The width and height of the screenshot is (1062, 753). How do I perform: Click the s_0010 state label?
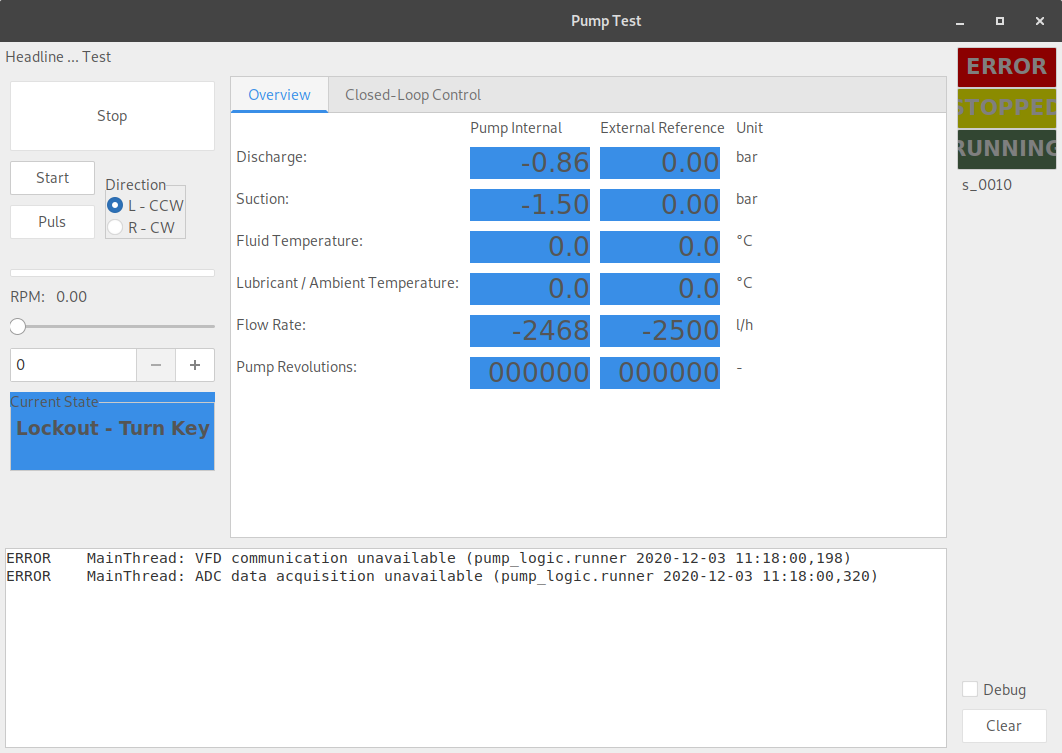[x=987, y=185]
